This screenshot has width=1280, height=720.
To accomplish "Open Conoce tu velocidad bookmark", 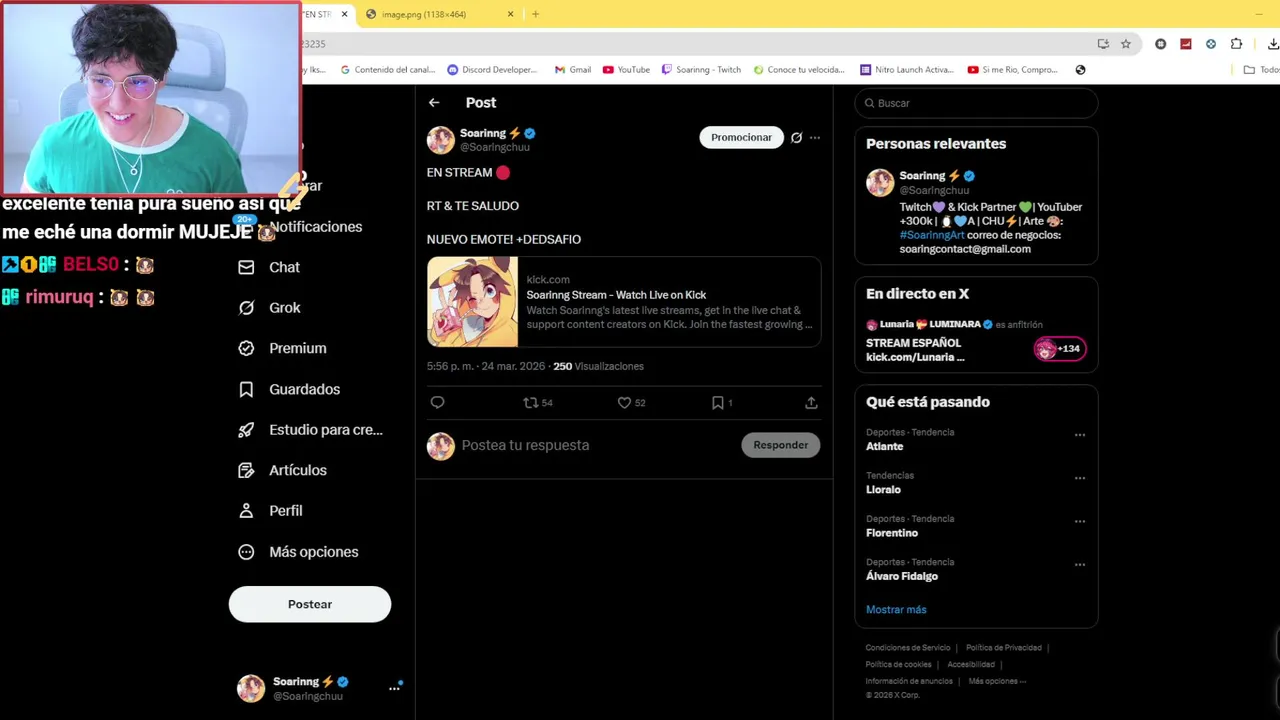I will click(799, 70).
